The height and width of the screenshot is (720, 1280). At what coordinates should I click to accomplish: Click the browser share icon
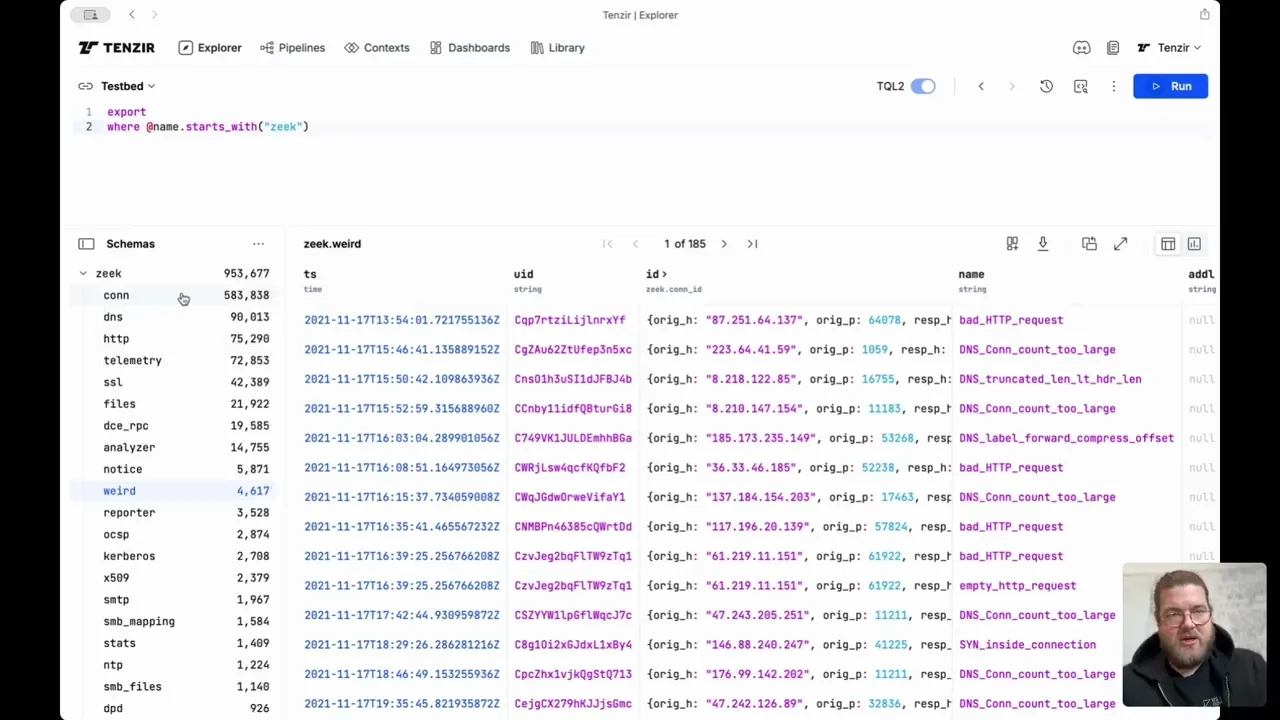(1204, 14)
